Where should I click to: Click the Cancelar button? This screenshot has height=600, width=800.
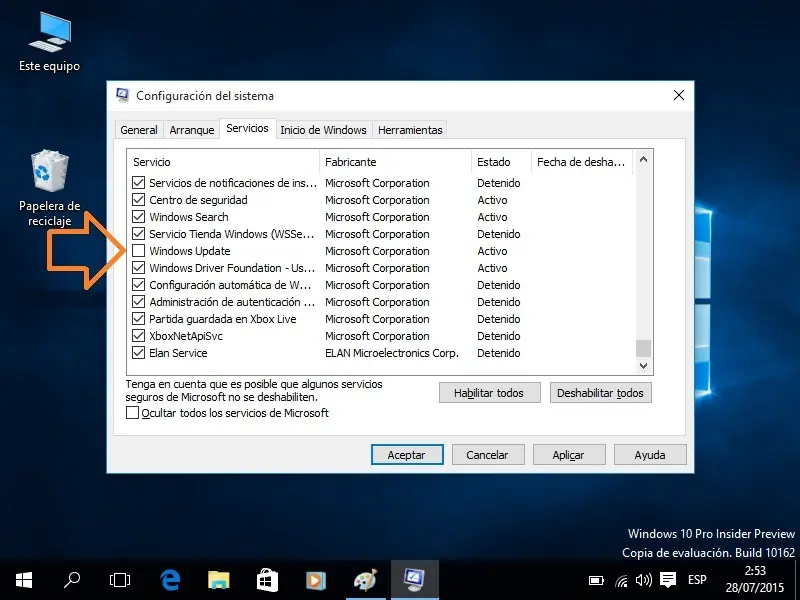click(x=487, y=455)
